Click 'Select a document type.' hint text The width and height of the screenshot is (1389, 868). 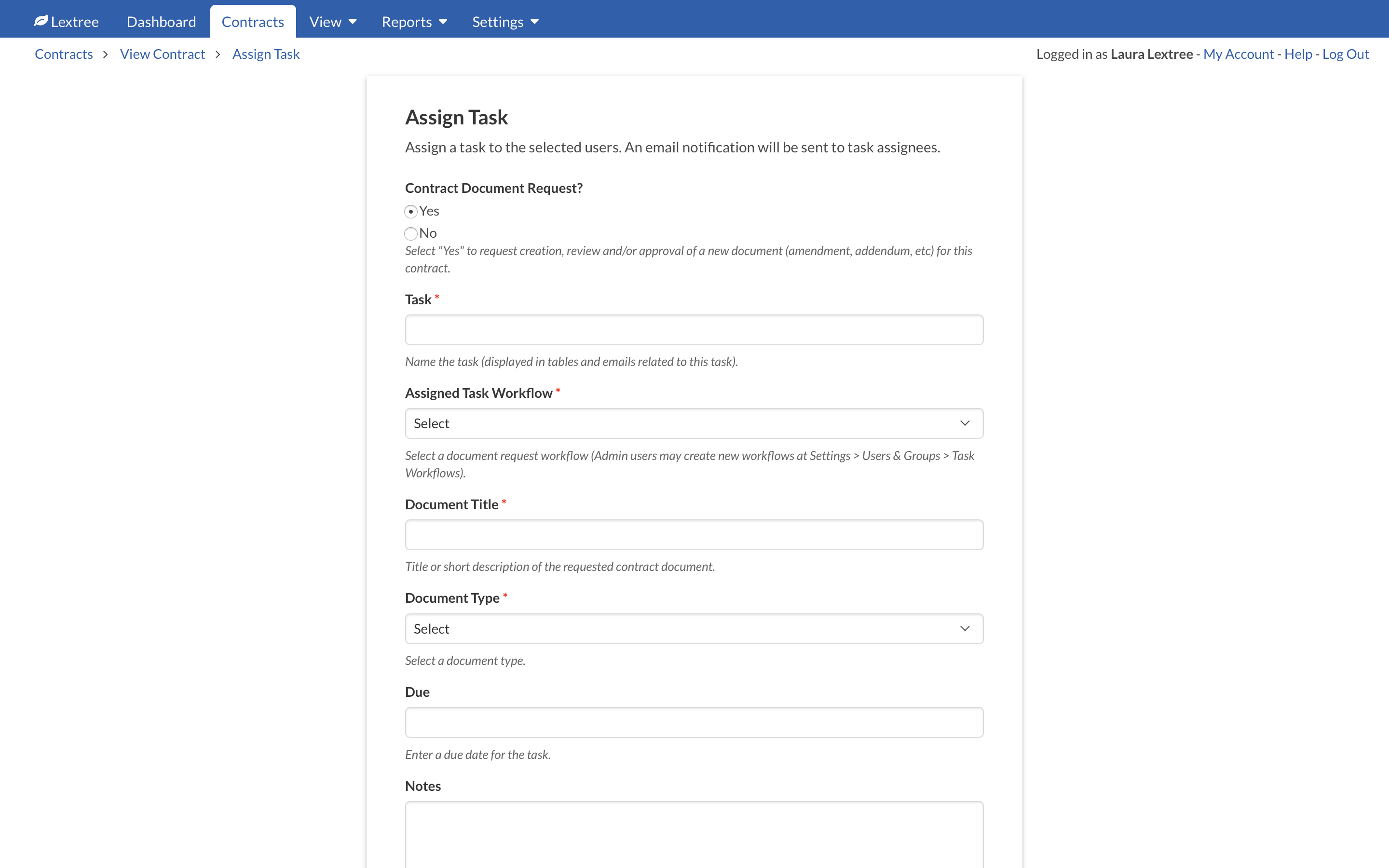pyautogui.click(x=465, y=661)
